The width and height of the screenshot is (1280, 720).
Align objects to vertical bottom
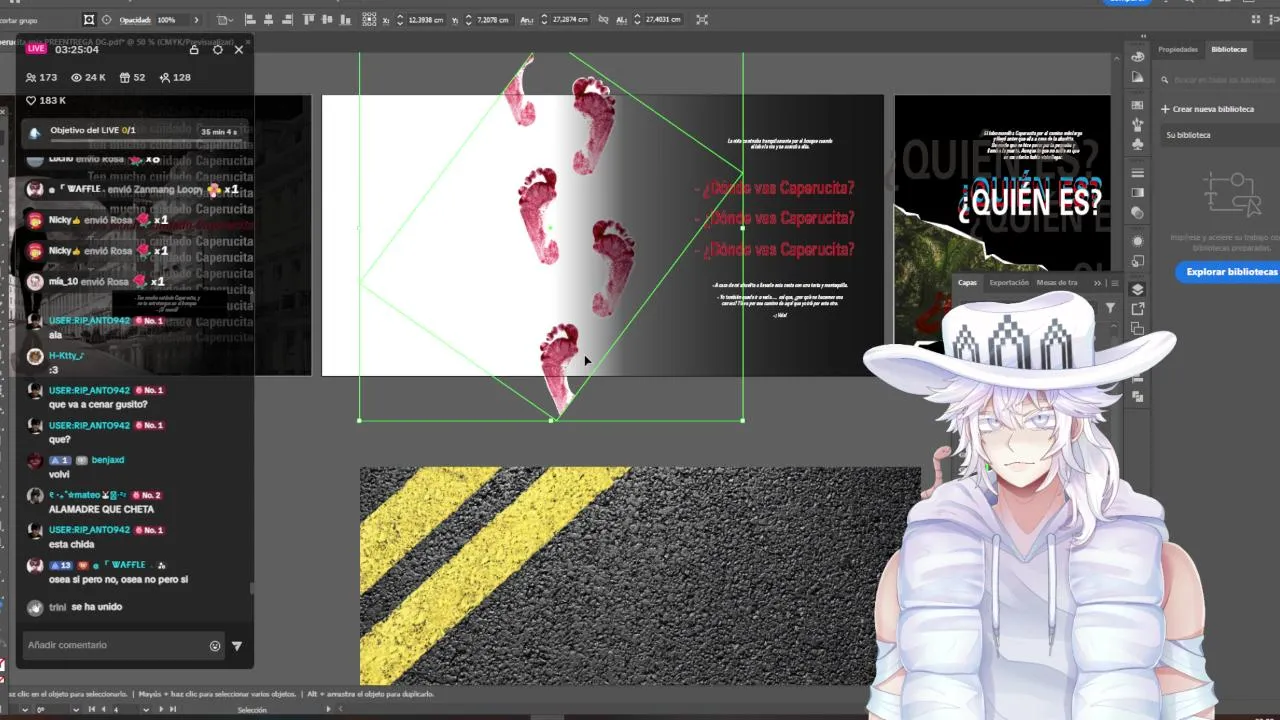(x=346, y=20)
